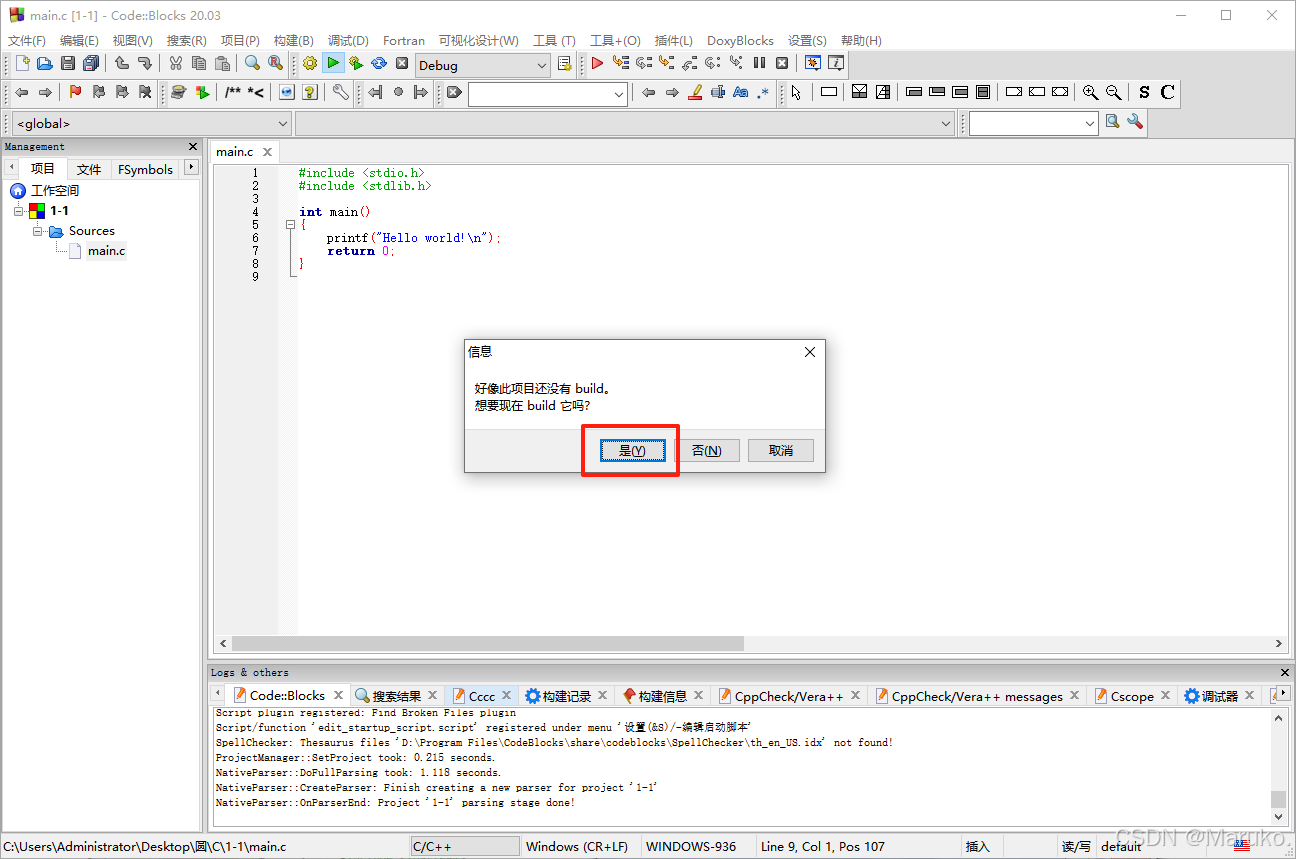
Task: Collapse the Sources node in the project tree
Action: pos(38,230)
